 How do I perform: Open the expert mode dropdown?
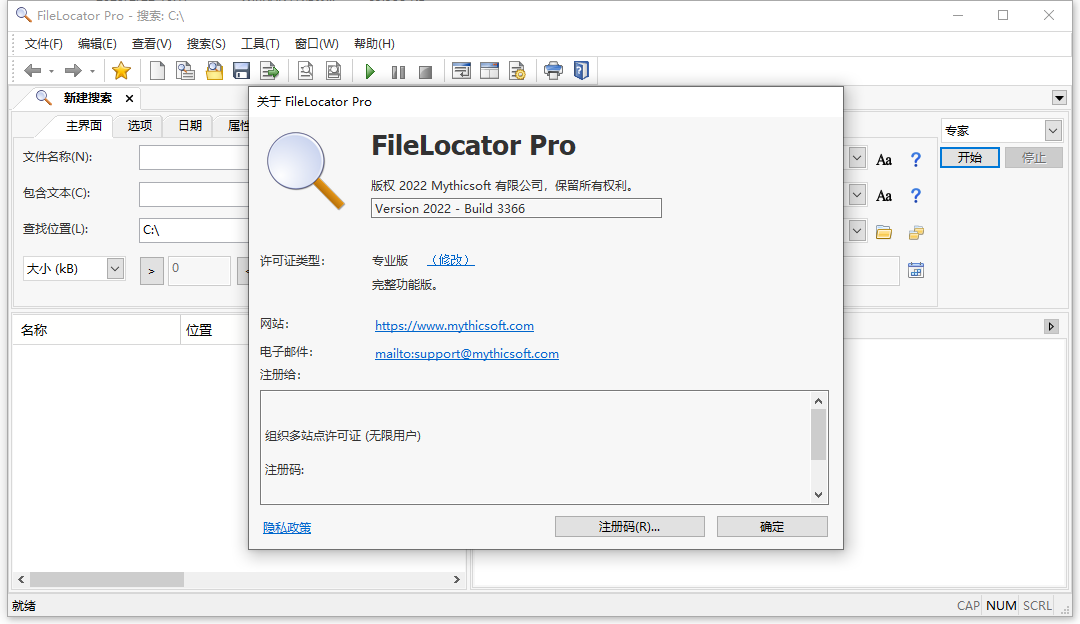pos(1052,130)
